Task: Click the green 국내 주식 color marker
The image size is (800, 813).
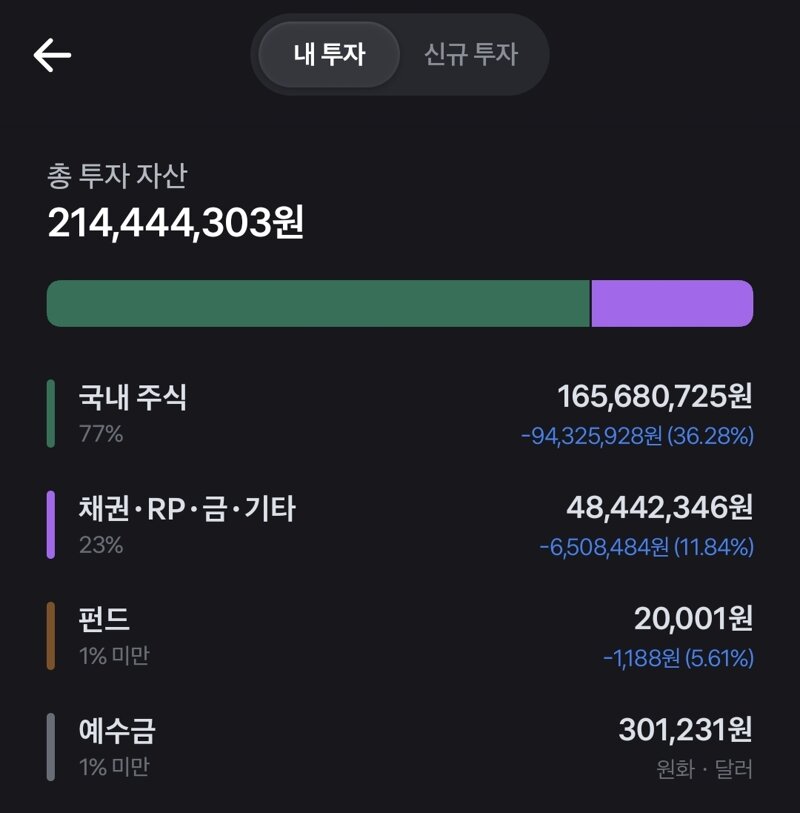Action: pyautogui.click(x=51, y=414)
